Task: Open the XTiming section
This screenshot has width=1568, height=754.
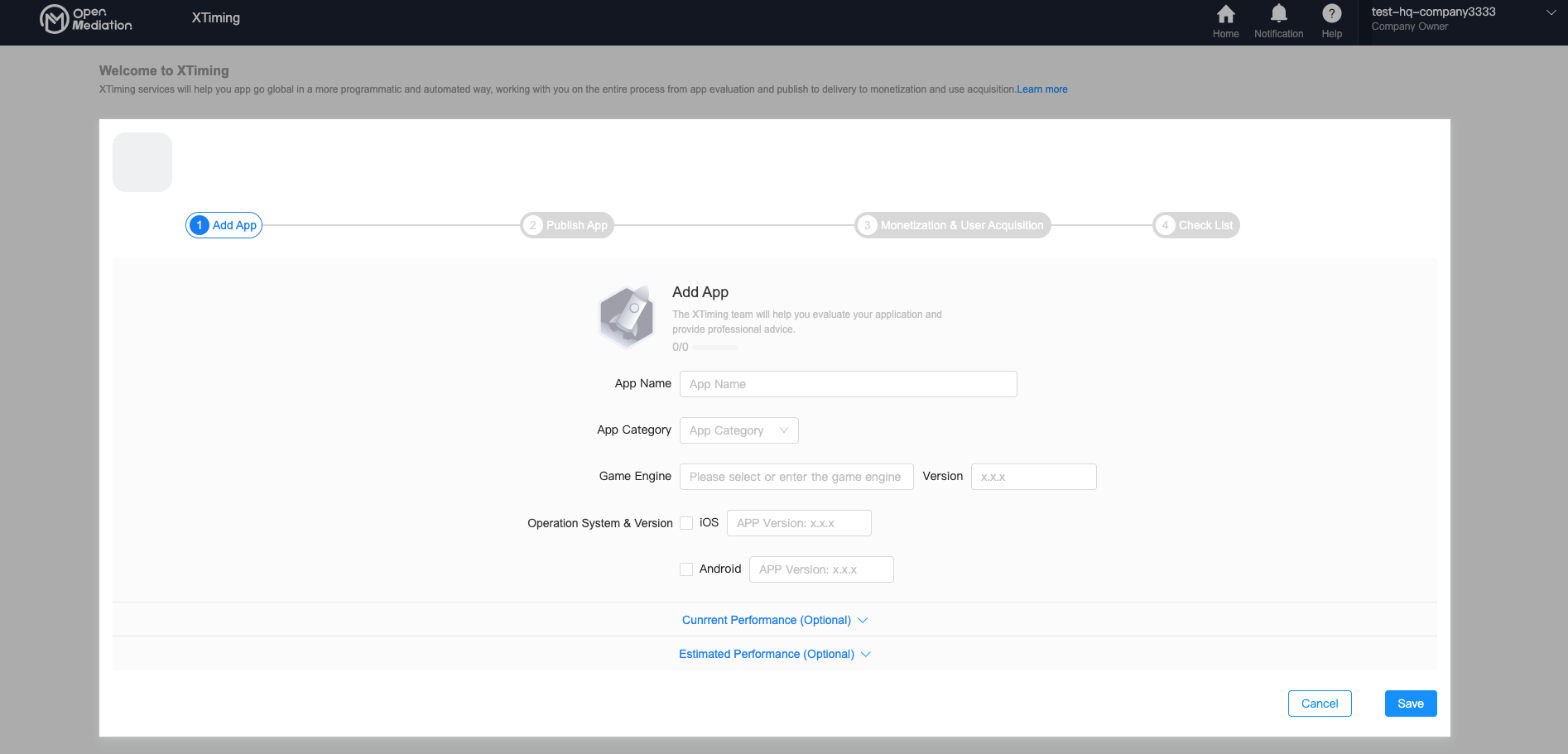Action: [216, 18]
